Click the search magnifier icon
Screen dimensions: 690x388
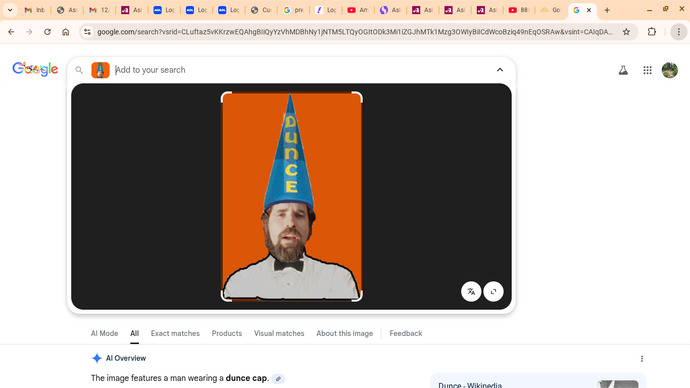click(x=79, y=70)
